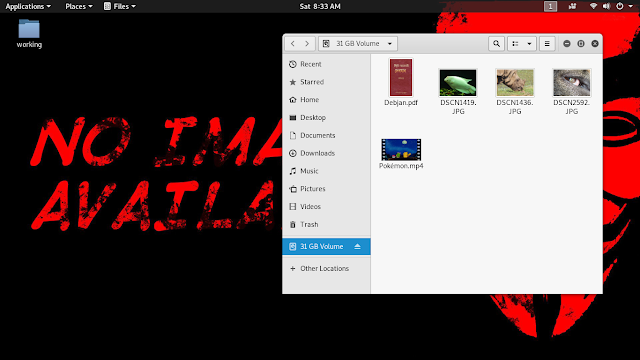Click the camera recorder icon in top bar
Viewport: 640px width, 360px height.
572,6
